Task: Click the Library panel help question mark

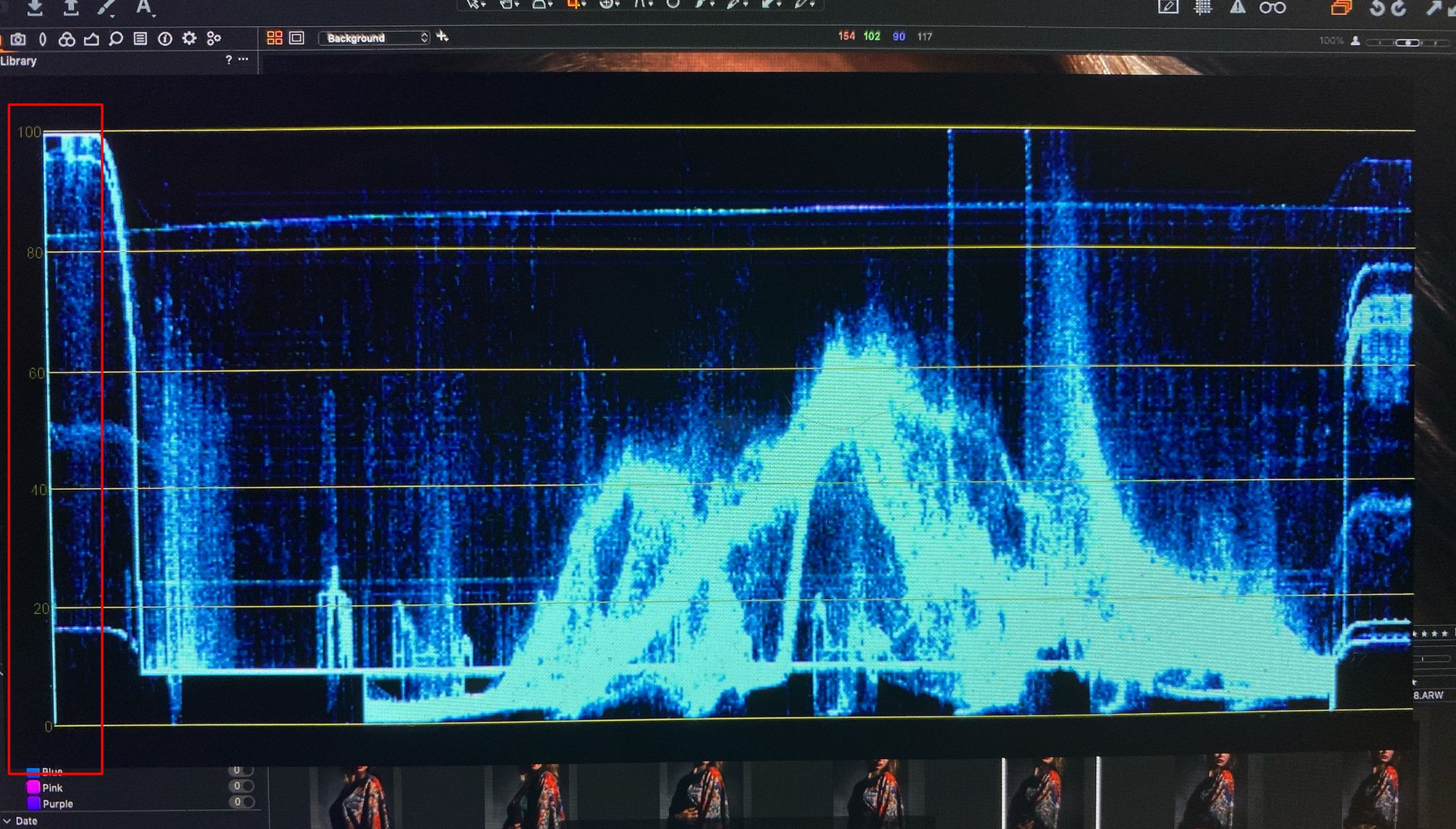Action: tap(227, 60)
